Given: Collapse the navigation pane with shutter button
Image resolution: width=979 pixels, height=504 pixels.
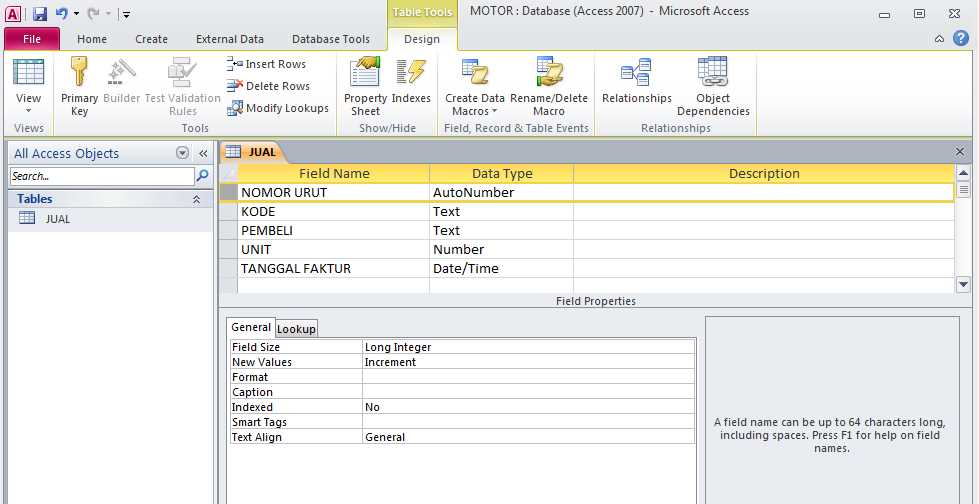Looking at the screenshot, I should pos(203,153).
